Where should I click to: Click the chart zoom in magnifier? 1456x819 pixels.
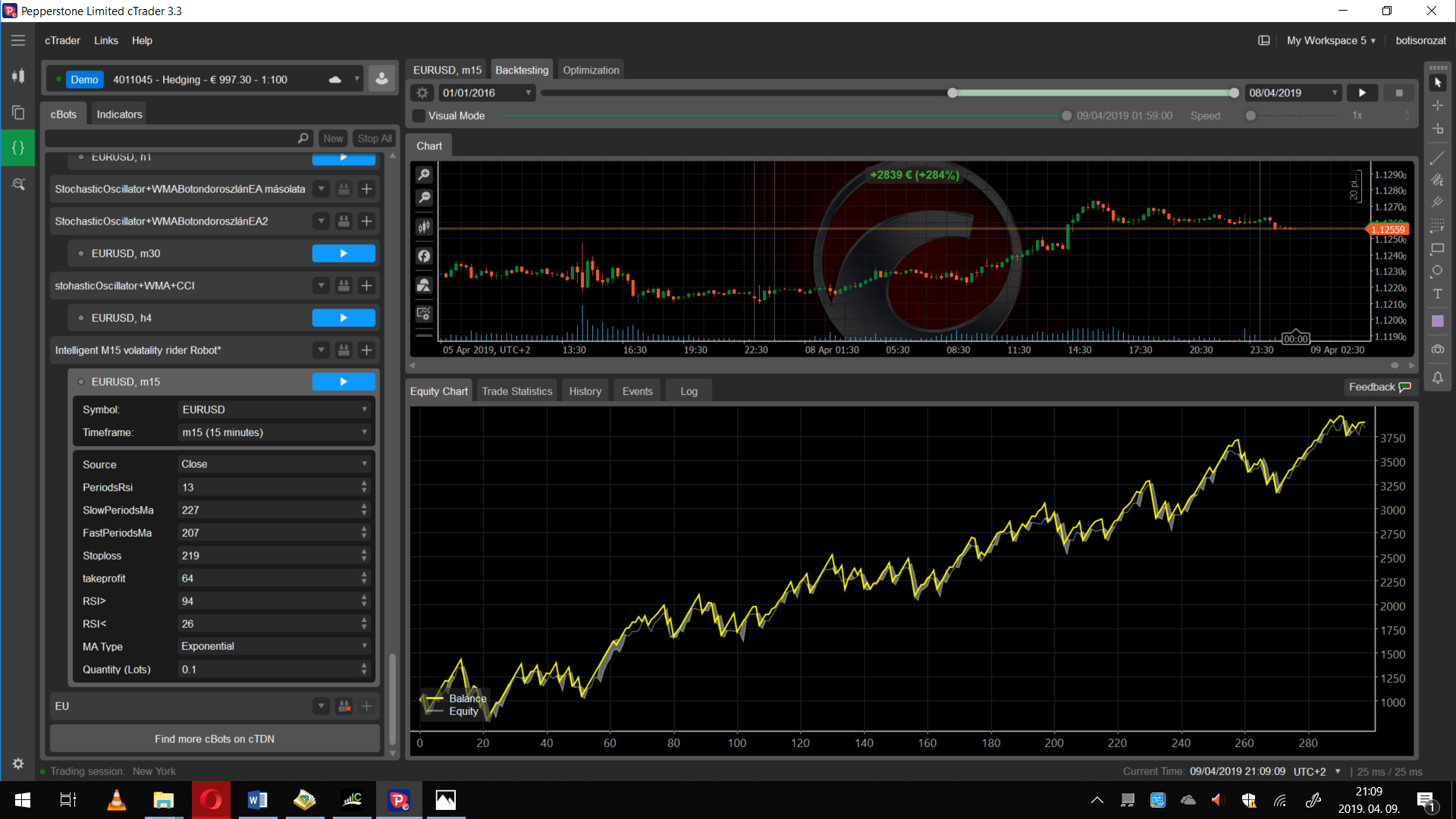tap(424, 175)
